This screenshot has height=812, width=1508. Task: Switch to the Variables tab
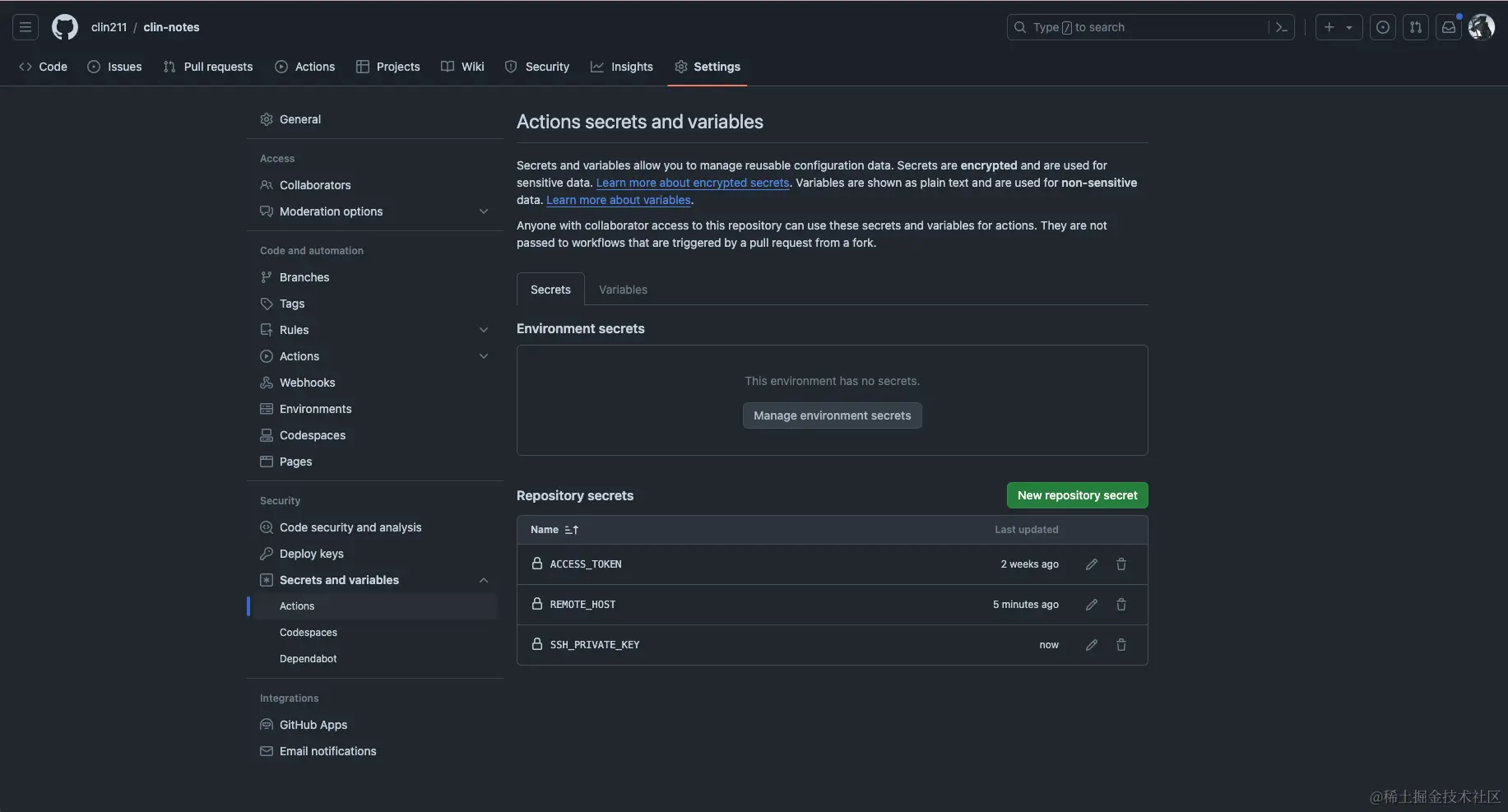(623, 290)
